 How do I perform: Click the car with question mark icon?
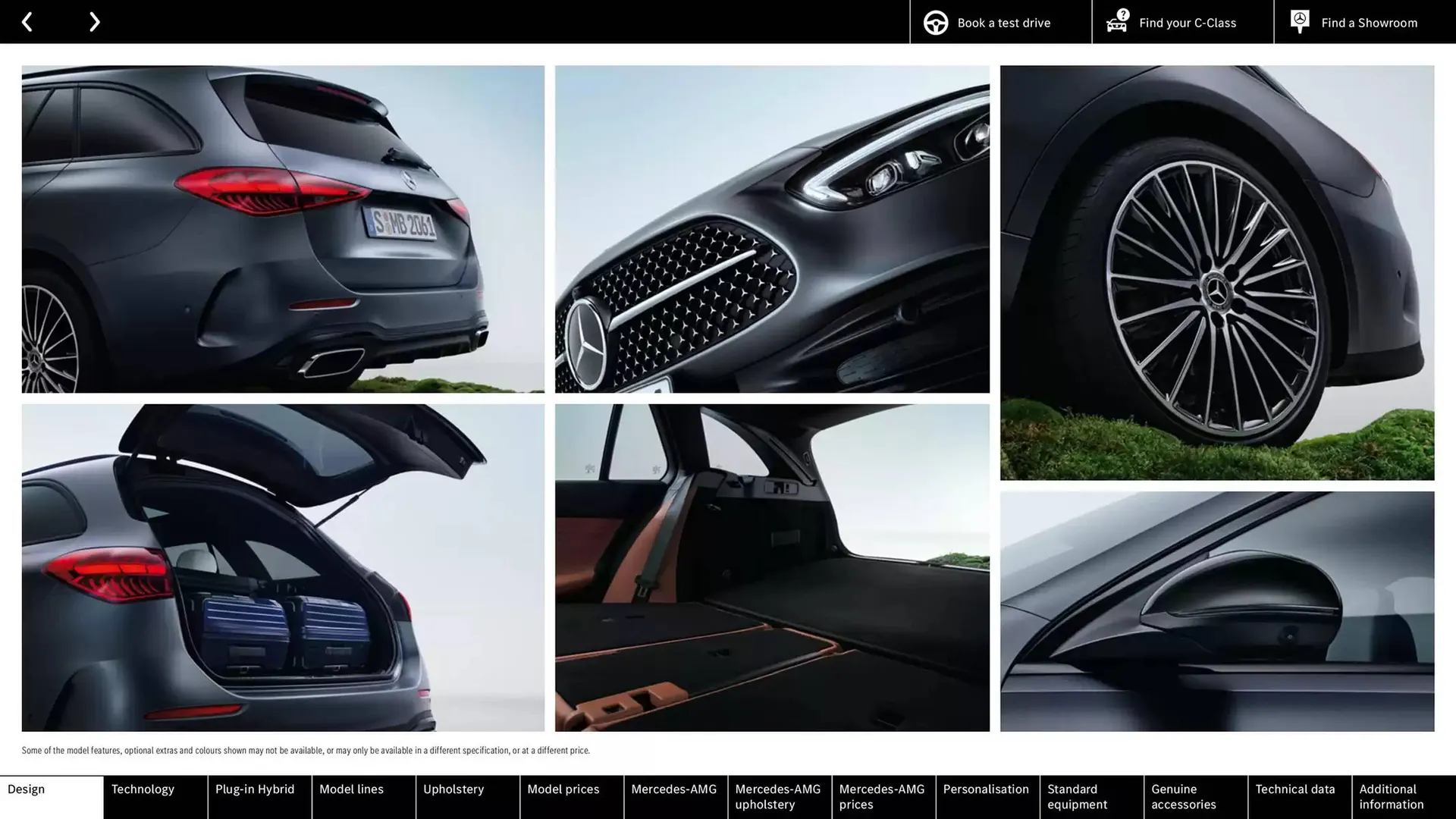click(x=1116, y=23)
